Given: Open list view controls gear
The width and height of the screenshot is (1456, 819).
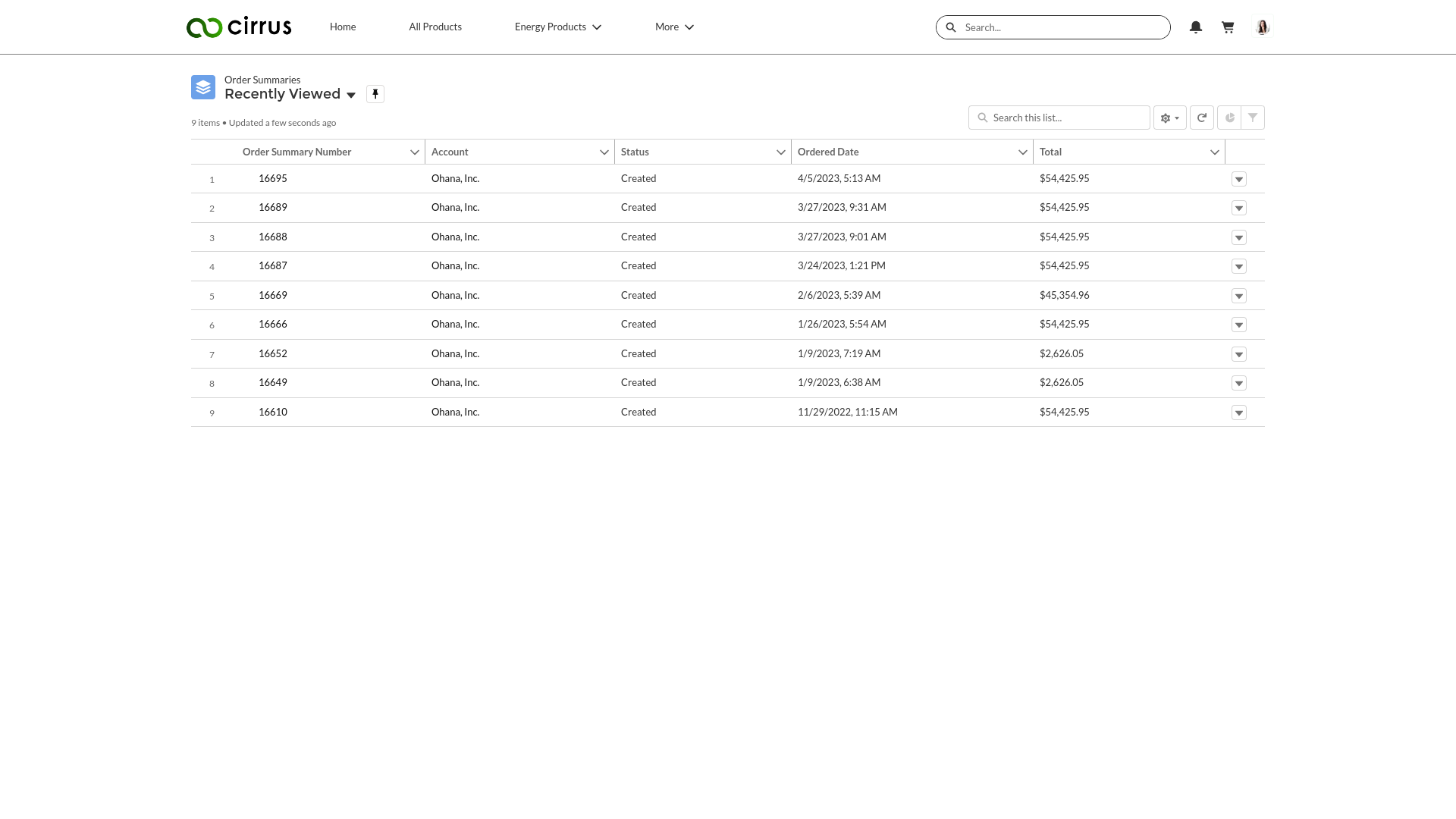Looking at the screenshot, I should tap(1170, 118).
